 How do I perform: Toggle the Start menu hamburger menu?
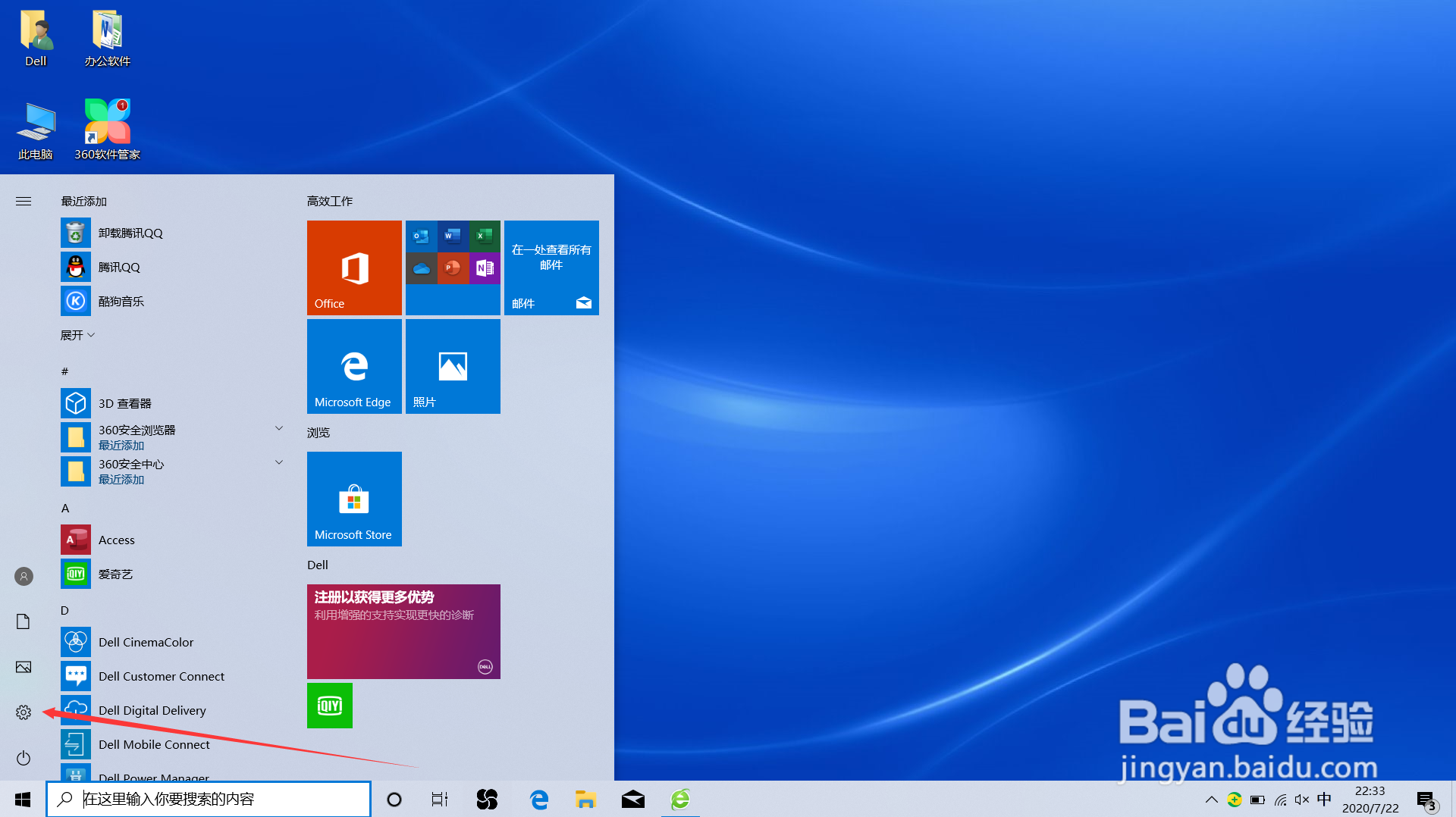[24, 201]
